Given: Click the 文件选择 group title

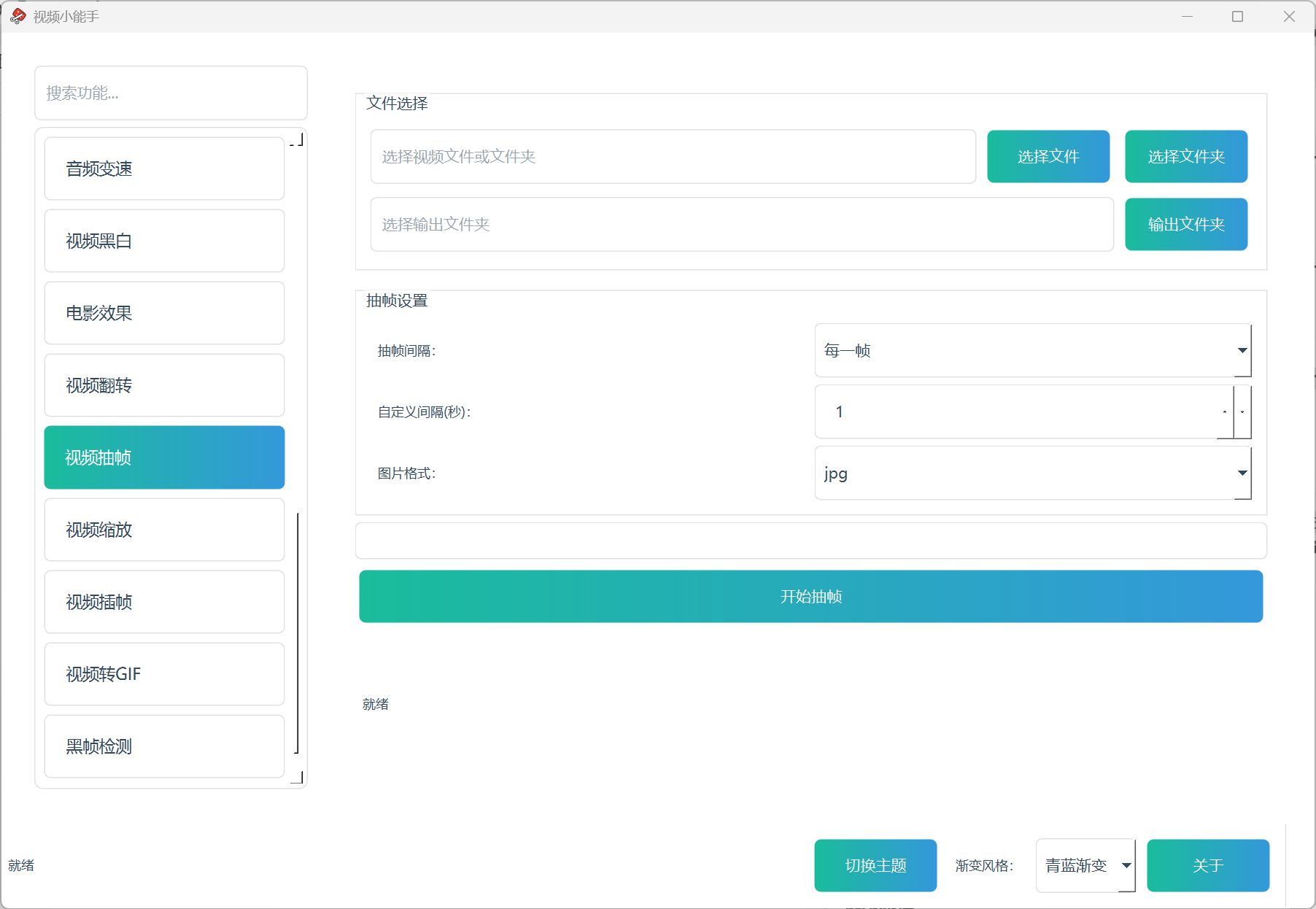Looking at the screenshot, I should tap(397, 104).
